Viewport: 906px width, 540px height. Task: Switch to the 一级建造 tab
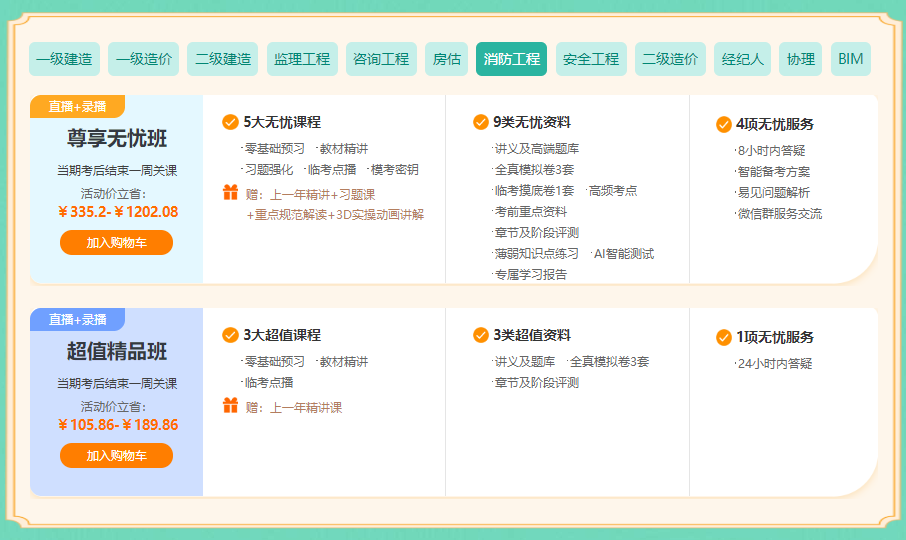[x=64, y=59]
